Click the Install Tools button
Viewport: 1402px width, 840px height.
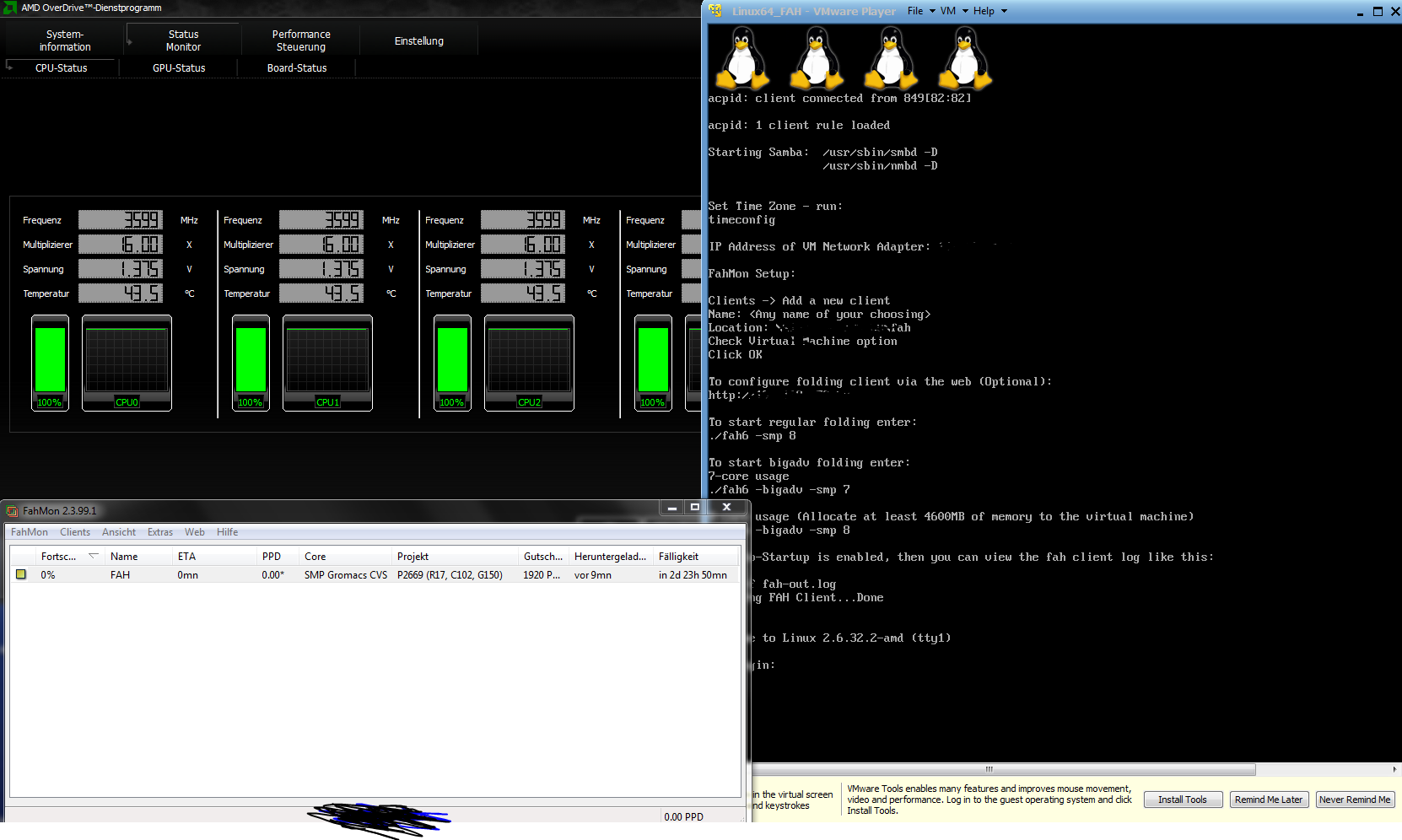tap(1183, 800)
